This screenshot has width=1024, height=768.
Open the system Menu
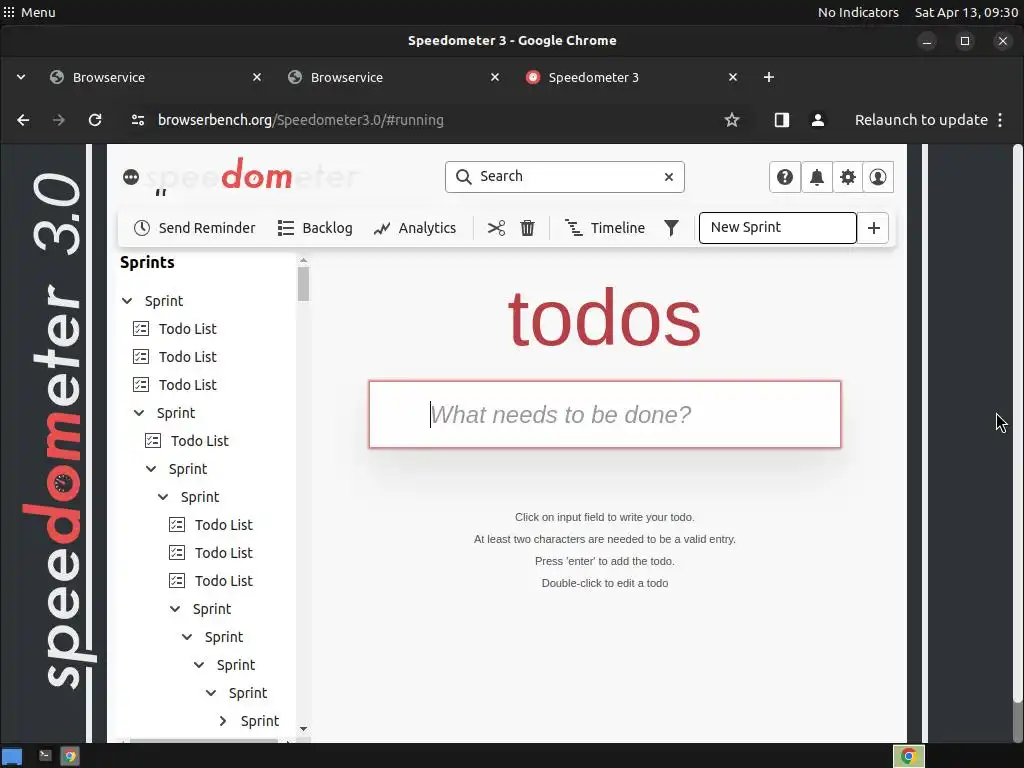[29, 12]
